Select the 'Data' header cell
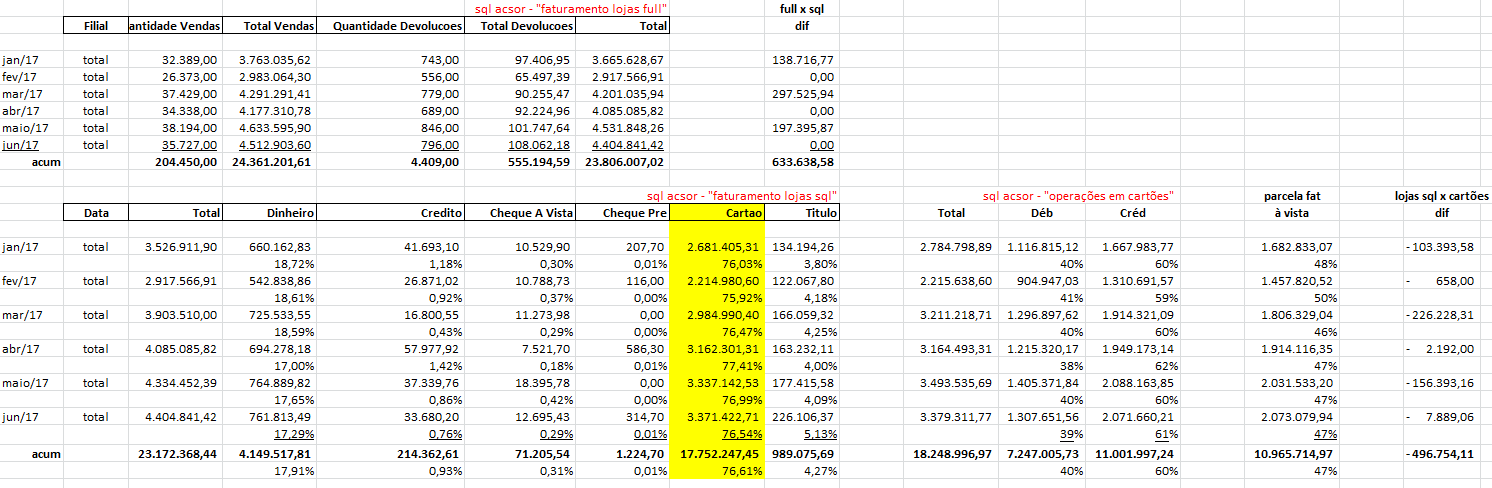Image resolution: width=1492 pixels, height=488 pixels. coord(97,213)
